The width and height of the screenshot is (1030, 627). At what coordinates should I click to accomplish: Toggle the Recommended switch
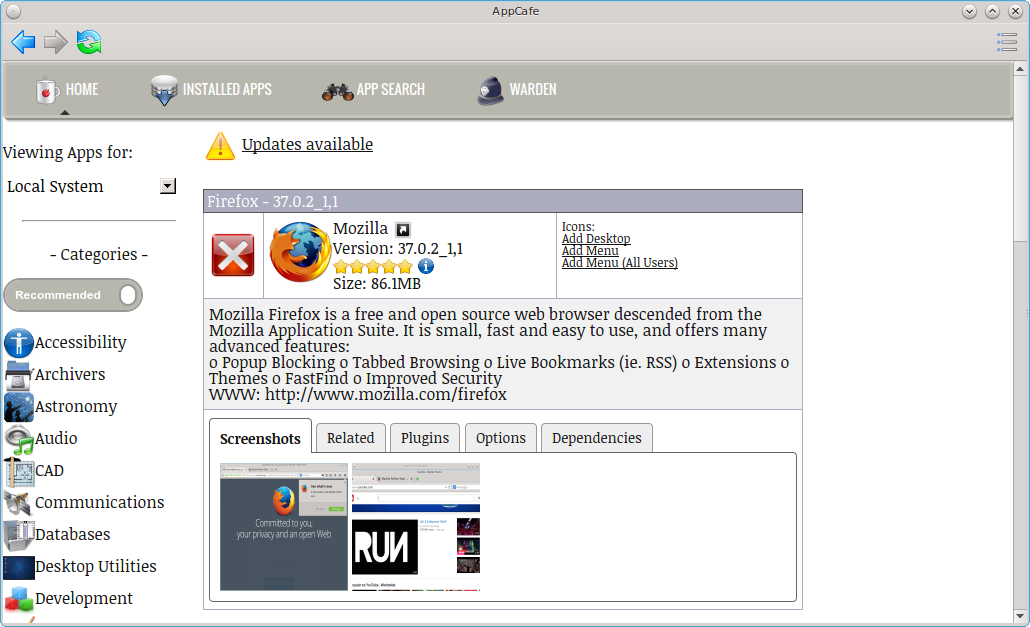[73, 295]
